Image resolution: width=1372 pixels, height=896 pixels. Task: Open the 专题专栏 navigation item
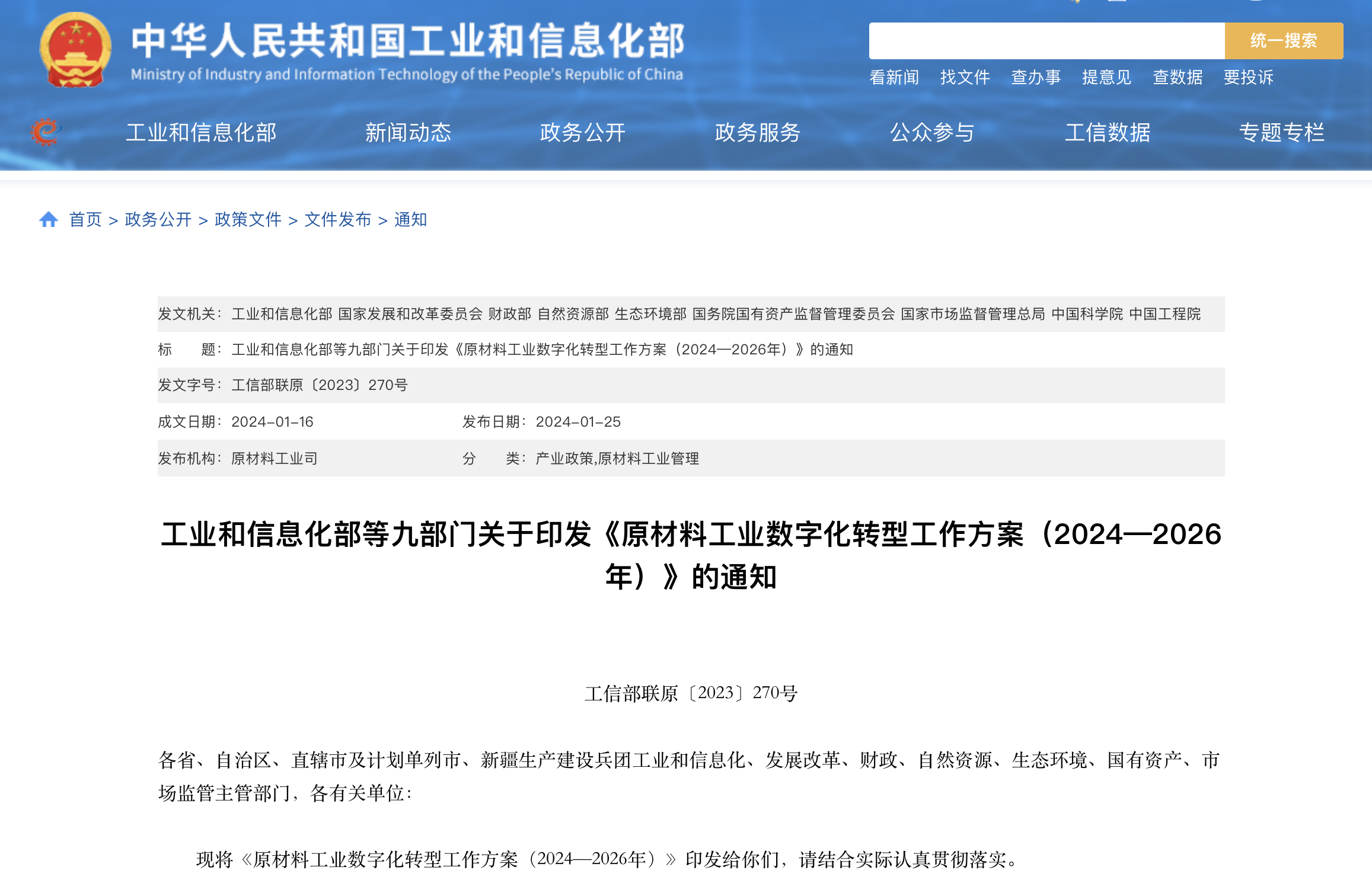point(1281,133)
